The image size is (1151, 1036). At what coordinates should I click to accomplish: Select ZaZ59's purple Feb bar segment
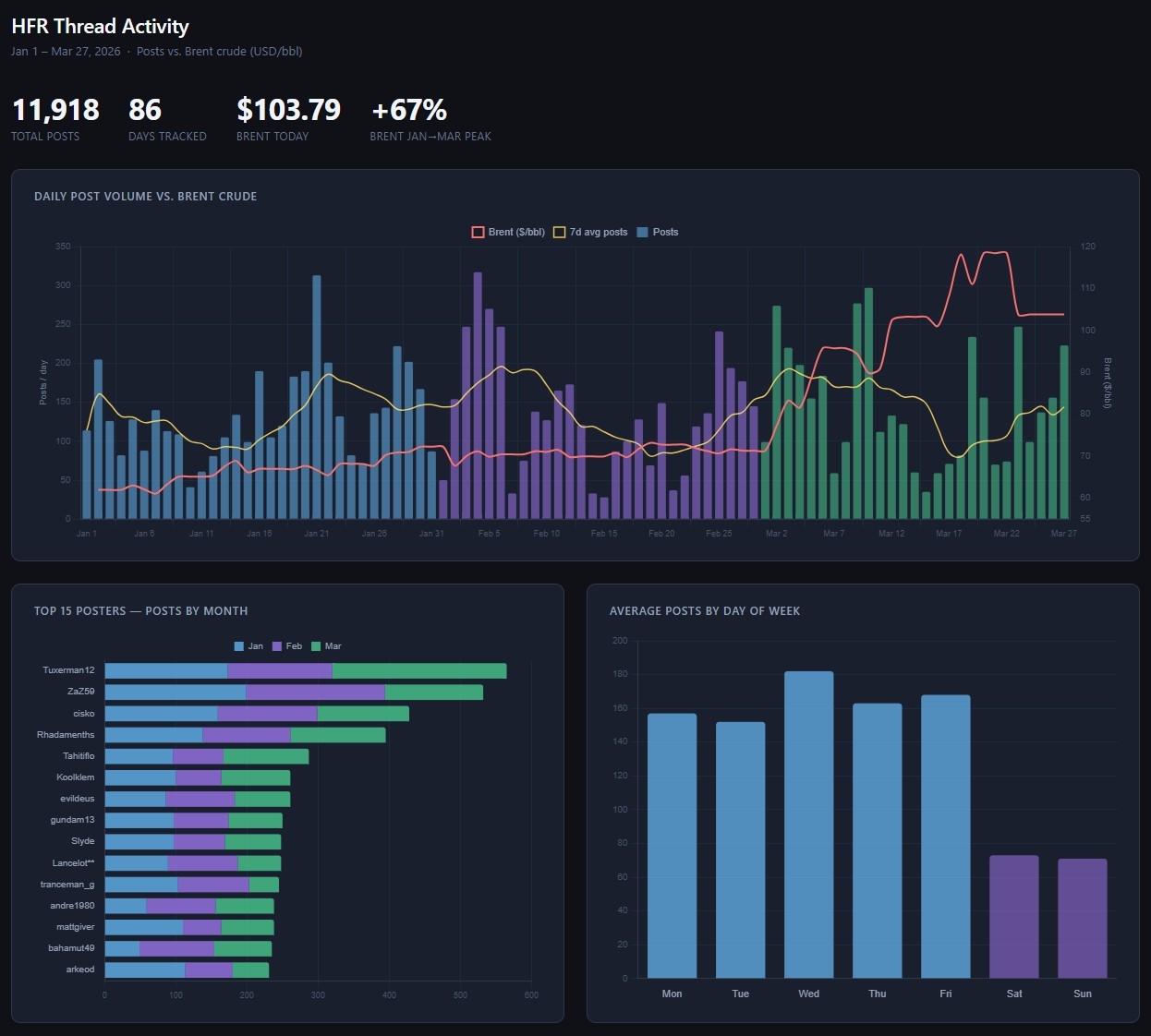315,692
